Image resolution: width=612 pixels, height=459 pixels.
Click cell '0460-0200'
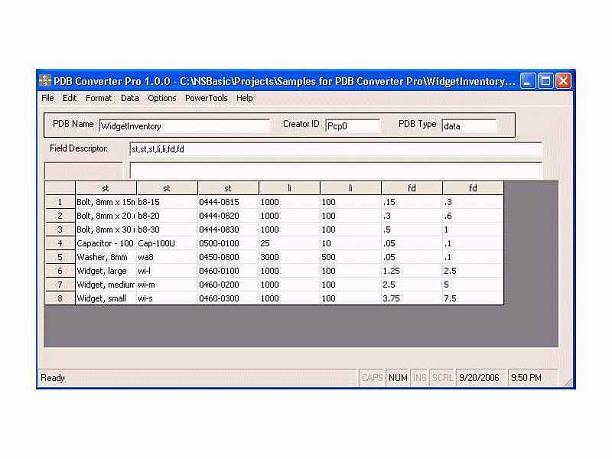(x=228, y=285)
